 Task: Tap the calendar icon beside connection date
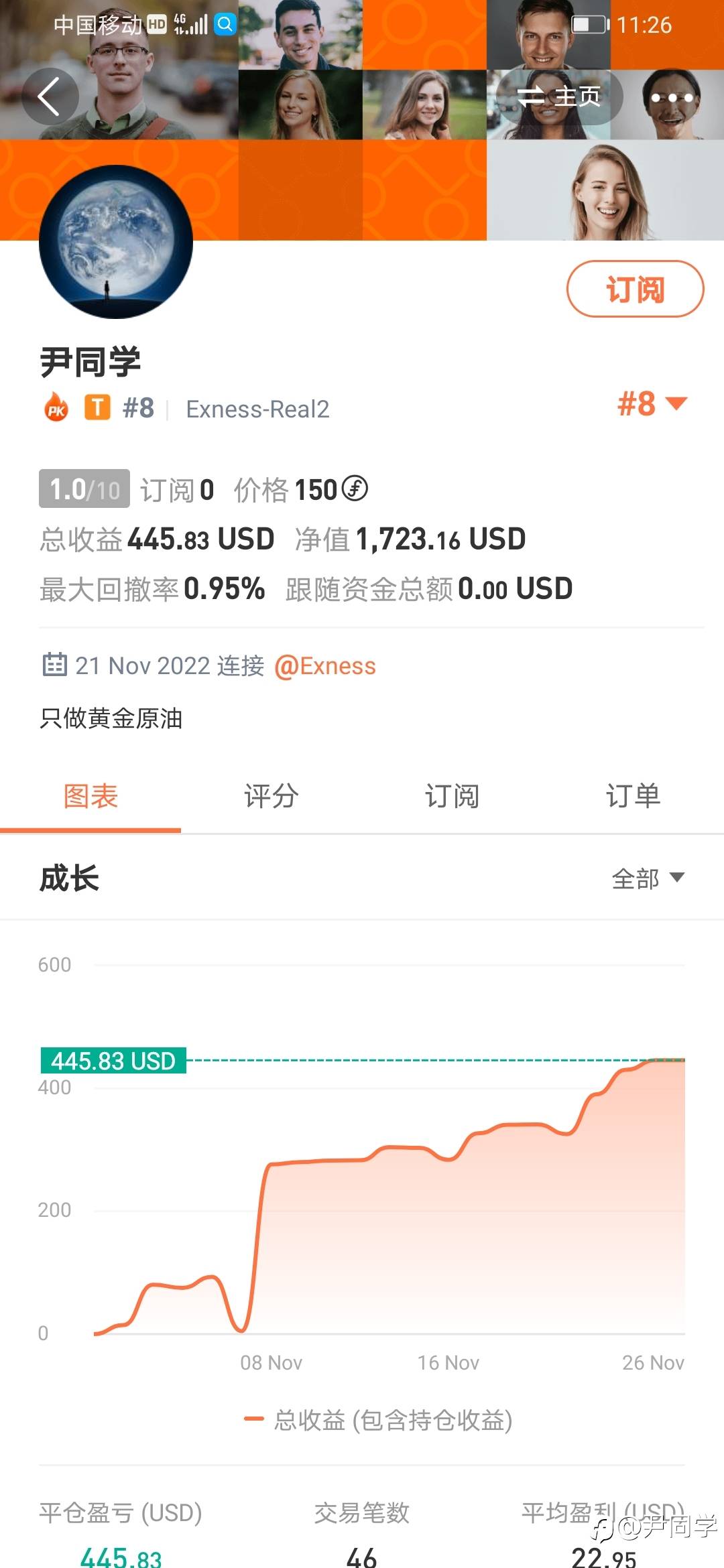[x=54, y=665]
